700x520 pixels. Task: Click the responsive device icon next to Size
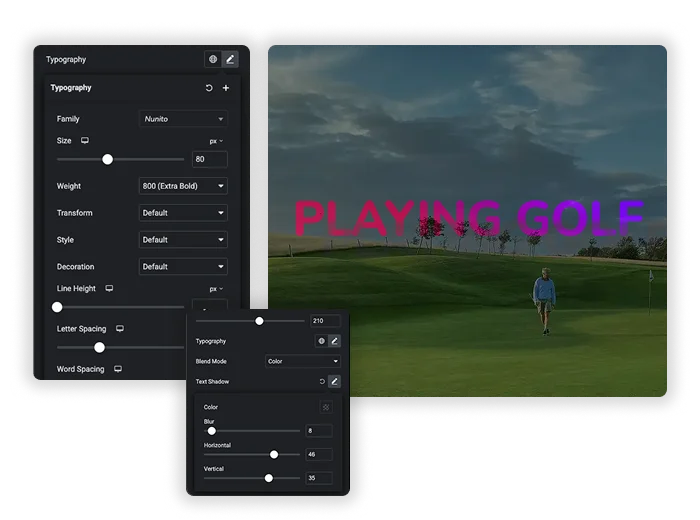click(x=85, y=141)
